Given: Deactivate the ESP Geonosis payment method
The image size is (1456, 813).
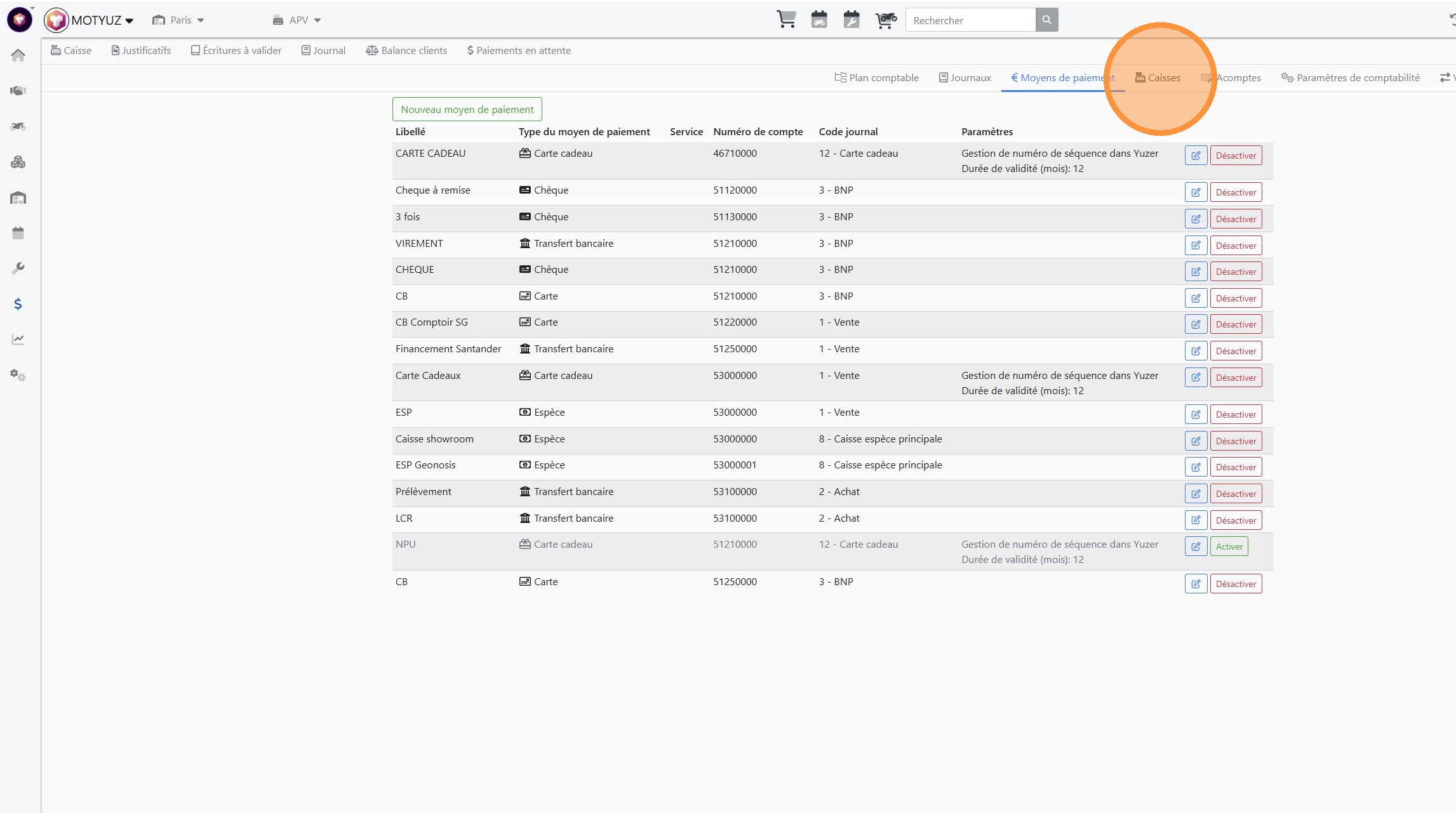Looking at the screenshot, I should pos(1235,467).
